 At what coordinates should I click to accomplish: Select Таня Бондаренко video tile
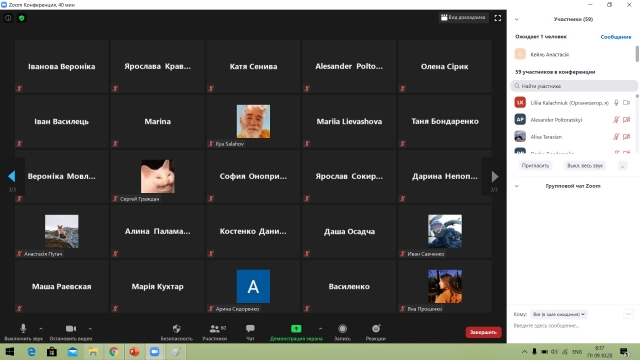[445, 121]
